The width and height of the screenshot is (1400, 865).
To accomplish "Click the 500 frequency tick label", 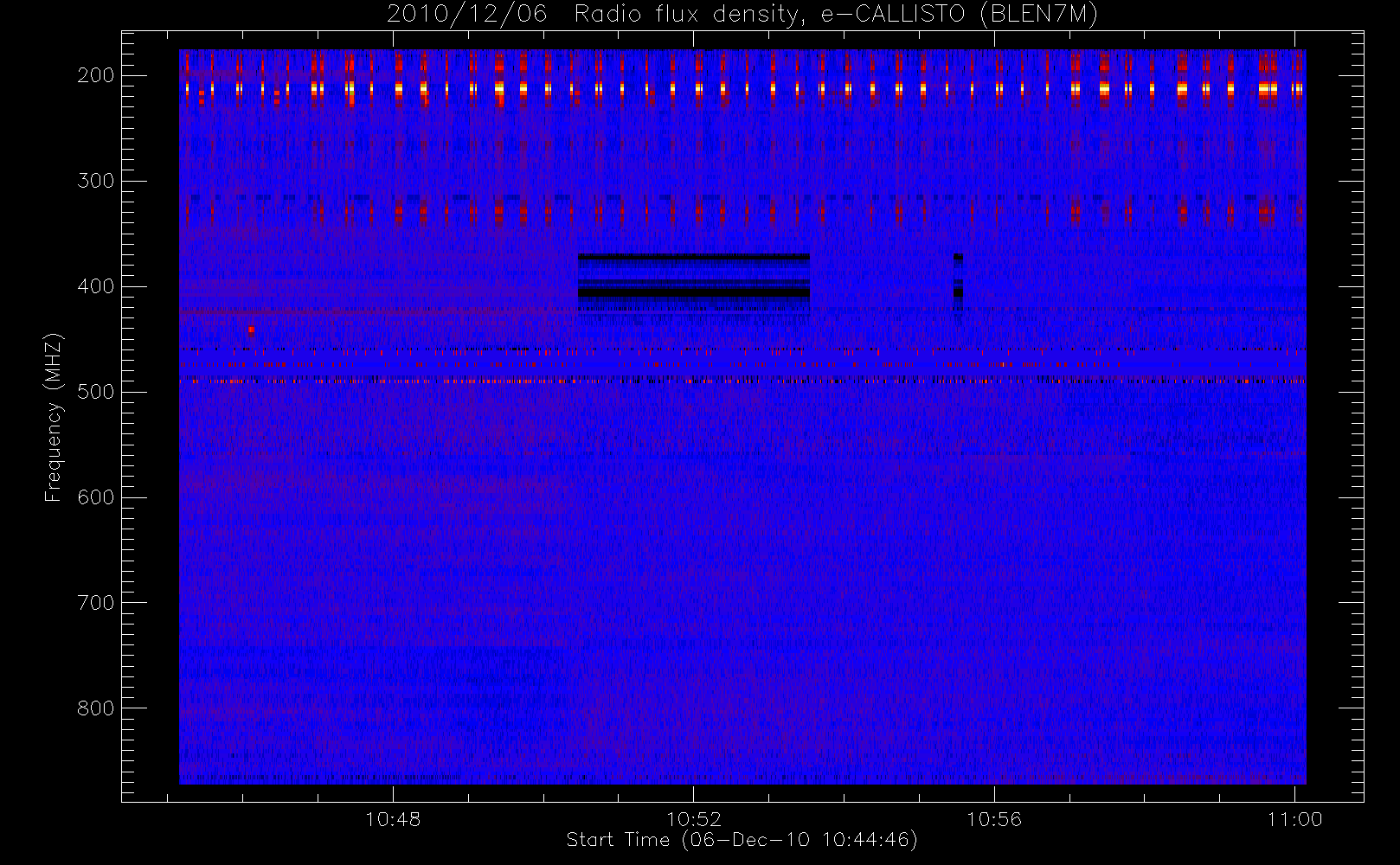I will [96, 392].
